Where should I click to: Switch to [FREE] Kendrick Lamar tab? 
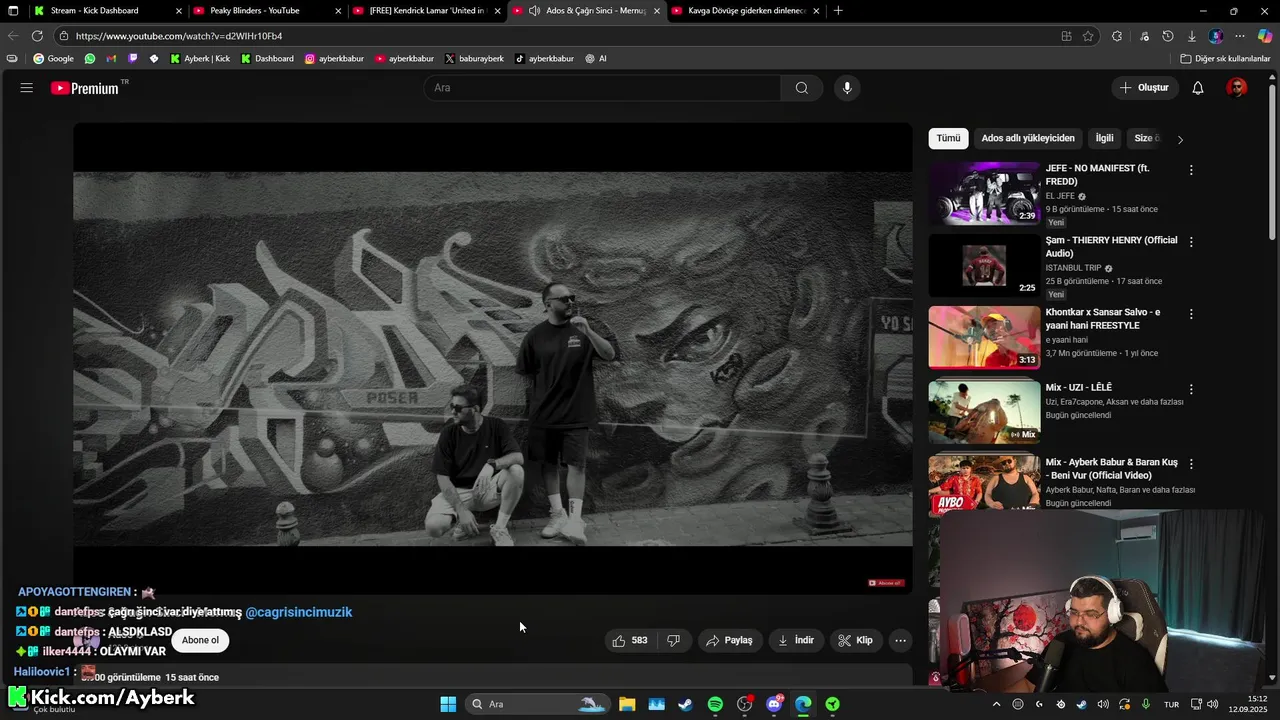(x=427, y=11)
